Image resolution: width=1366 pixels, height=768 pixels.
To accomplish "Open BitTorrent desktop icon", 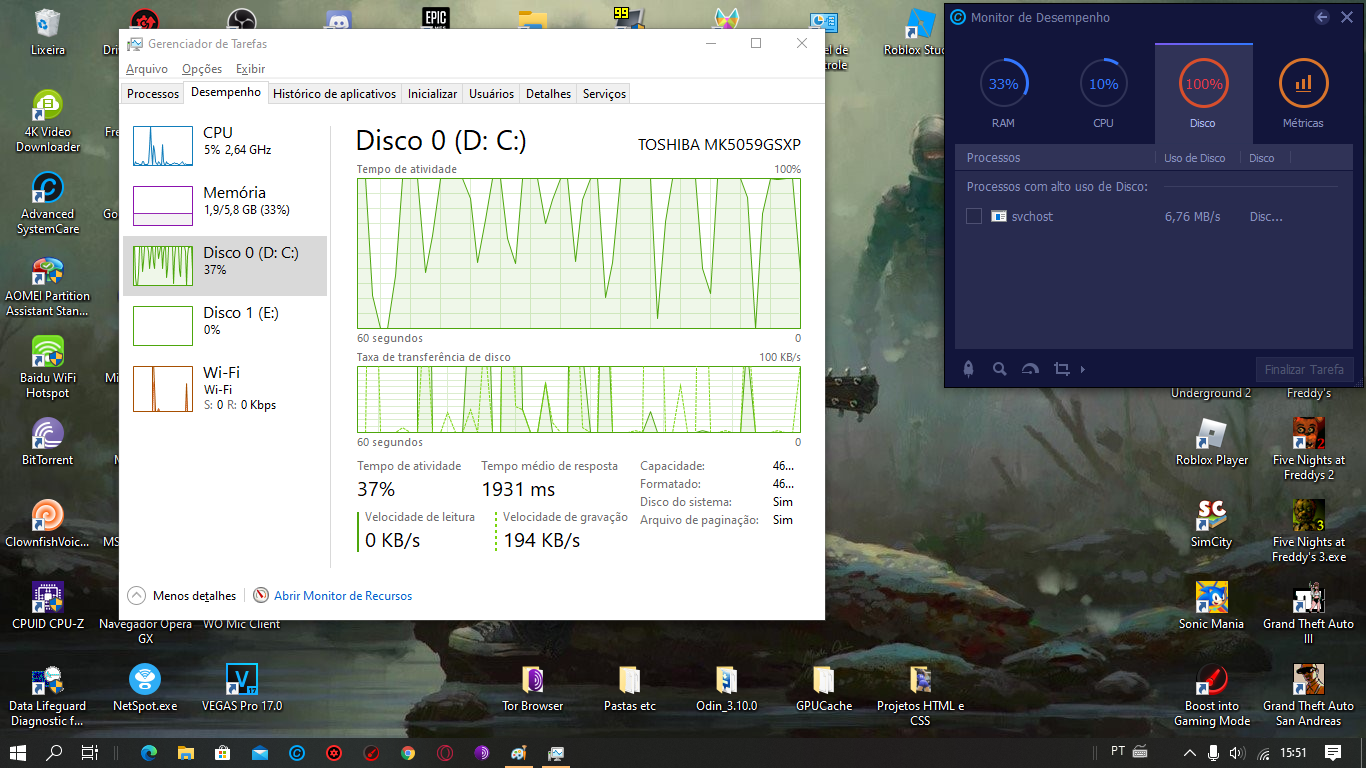I will (47, 442).
